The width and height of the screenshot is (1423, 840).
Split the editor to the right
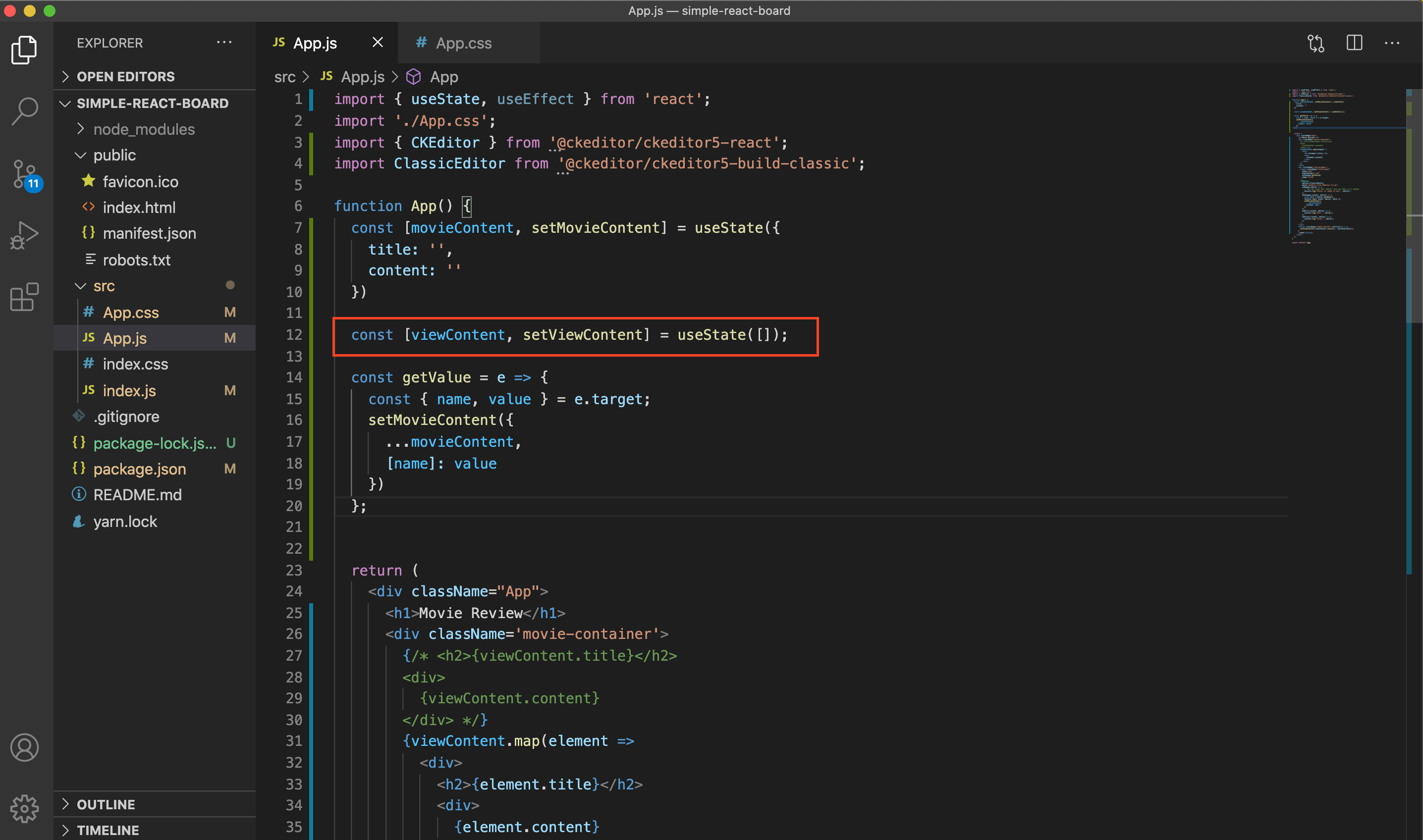tap(1354, 43)
